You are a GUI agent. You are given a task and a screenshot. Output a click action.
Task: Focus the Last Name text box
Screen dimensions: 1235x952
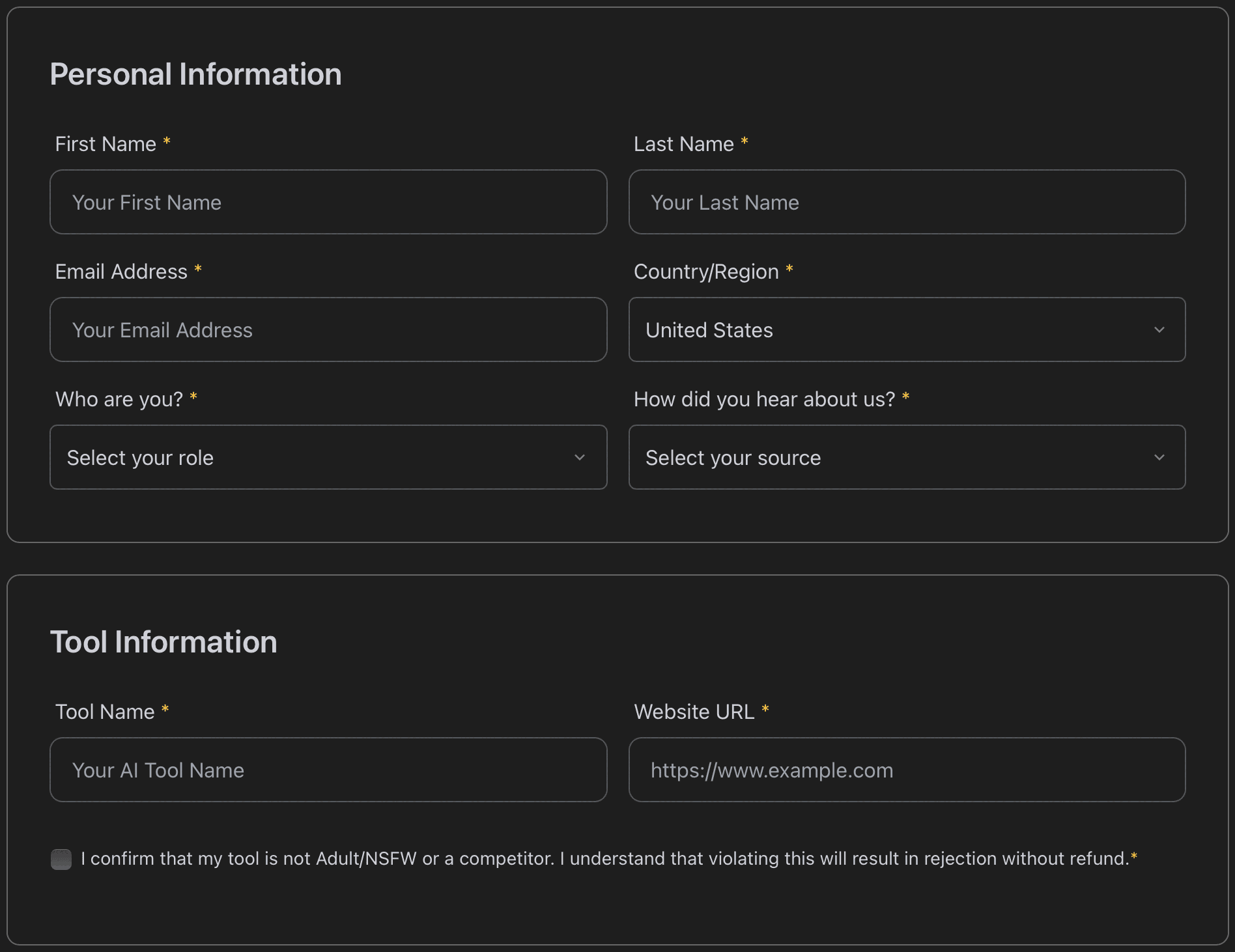(x=907, y=202)
